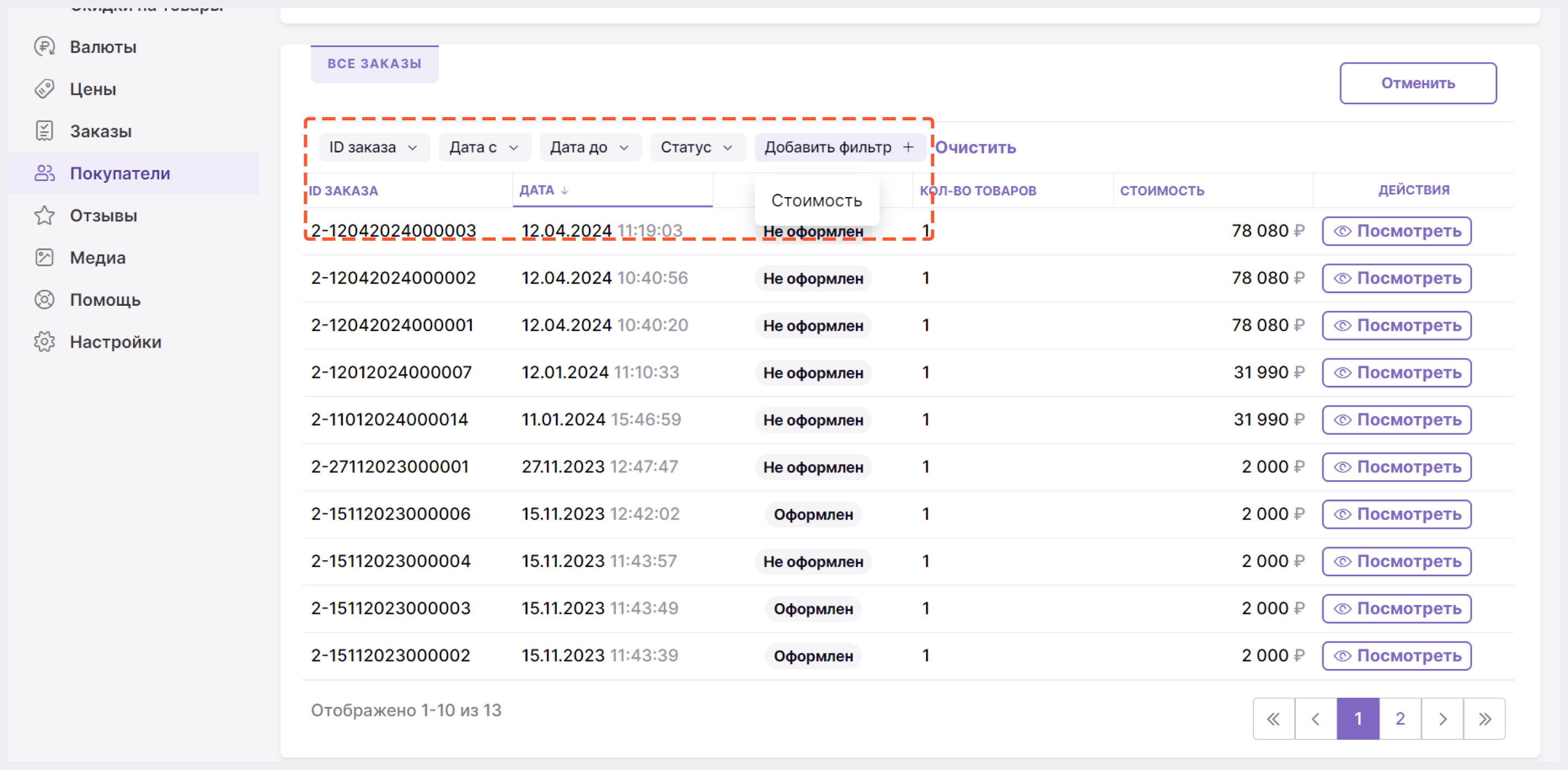The height and width of the screenshot is (770, 1568).
Task: Click the Помощь lifebuoy icon
Action: [x=45, y=300]
